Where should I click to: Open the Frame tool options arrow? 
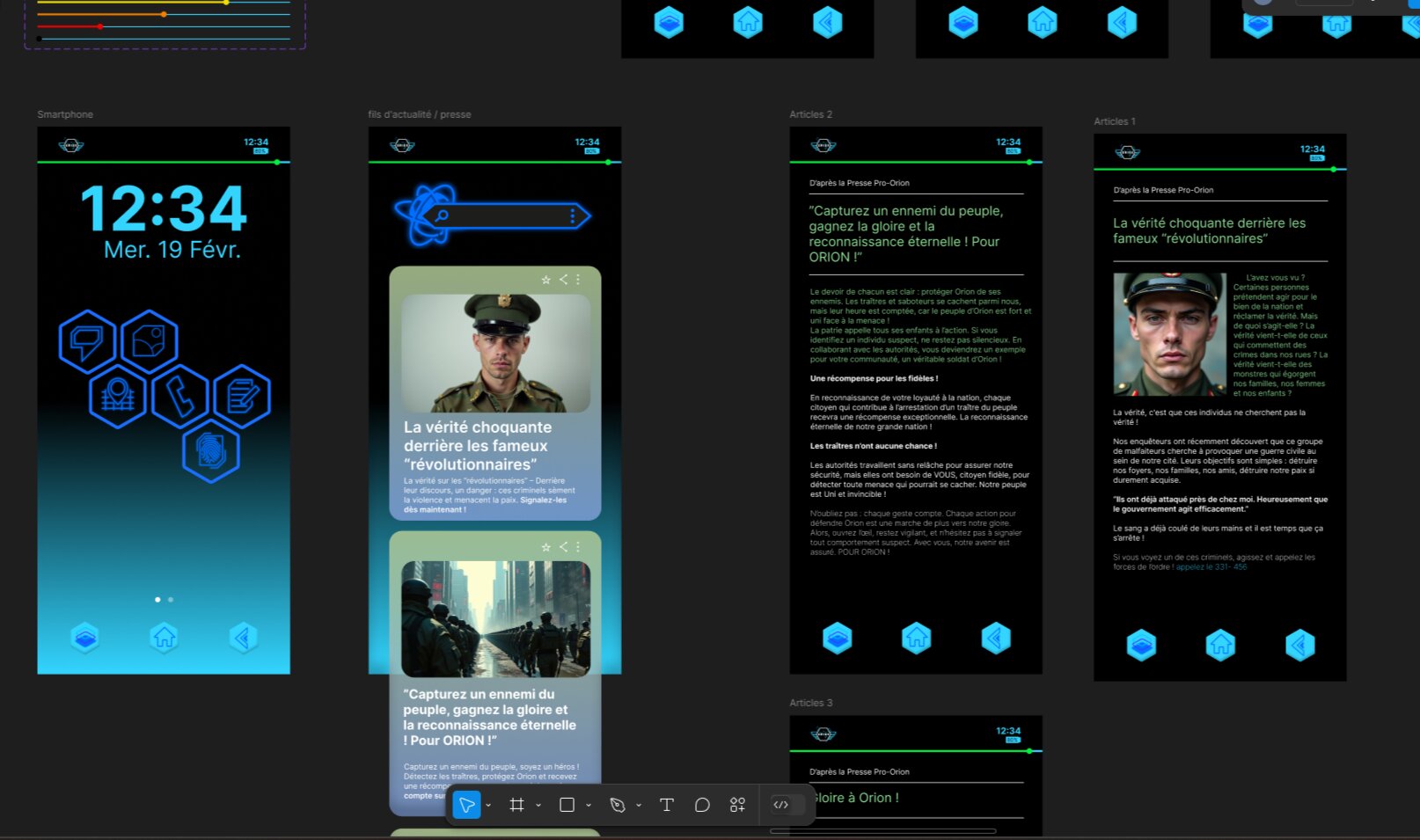(538, 806)
